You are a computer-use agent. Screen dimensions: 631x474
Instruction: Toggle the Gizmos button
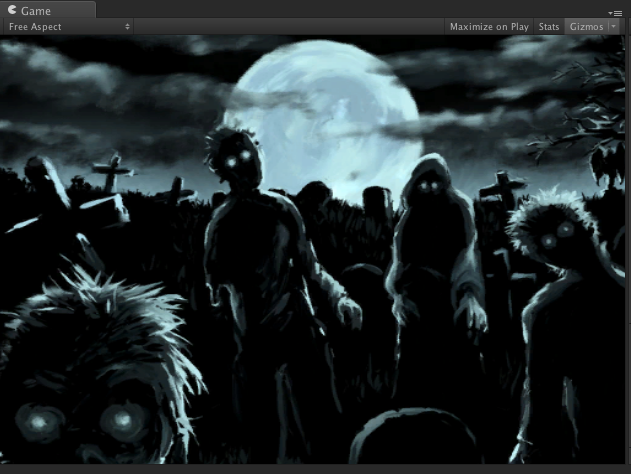click(586, 27)
